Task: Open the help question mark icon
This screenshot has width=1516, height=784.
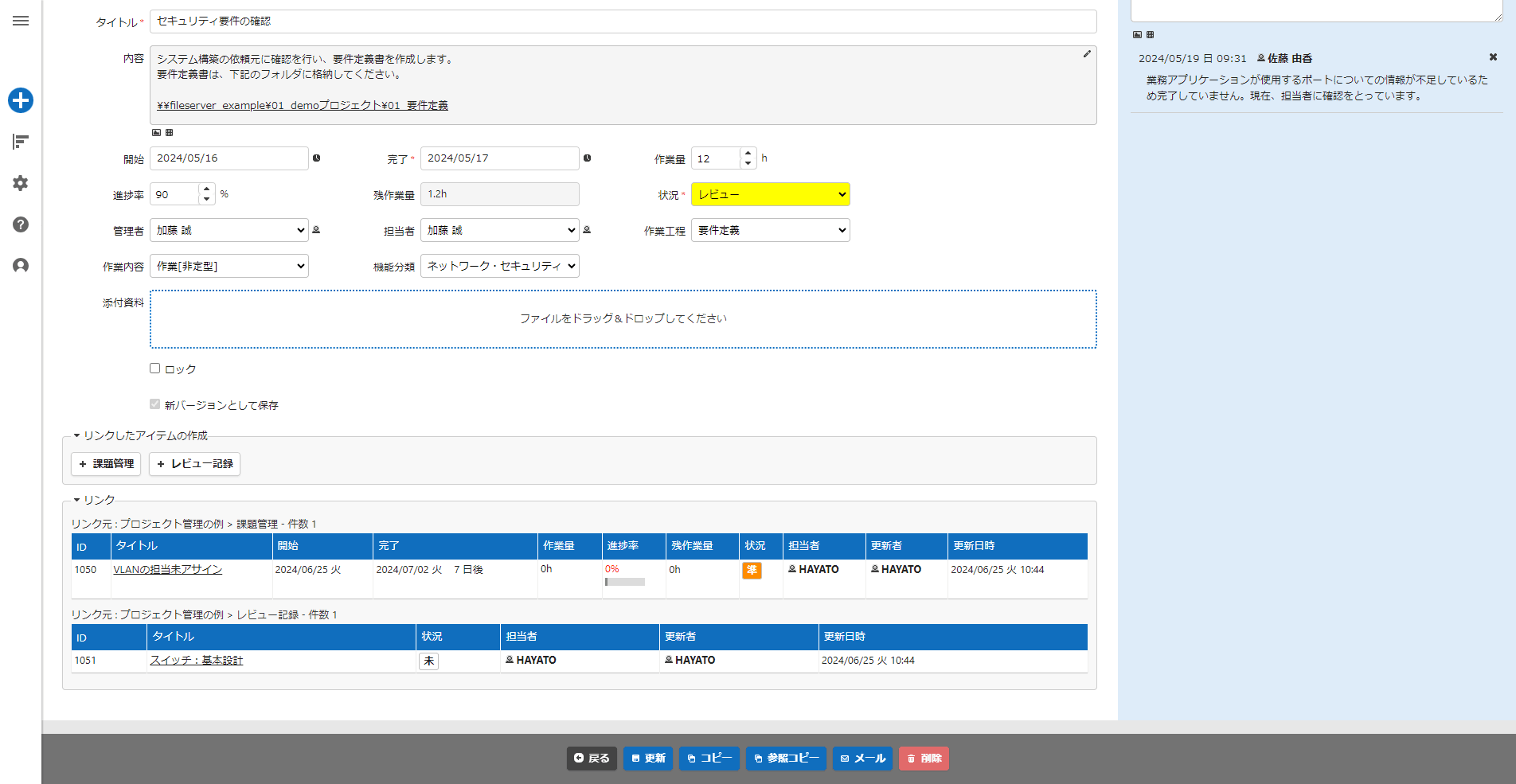Action: [x=21, y=224]
